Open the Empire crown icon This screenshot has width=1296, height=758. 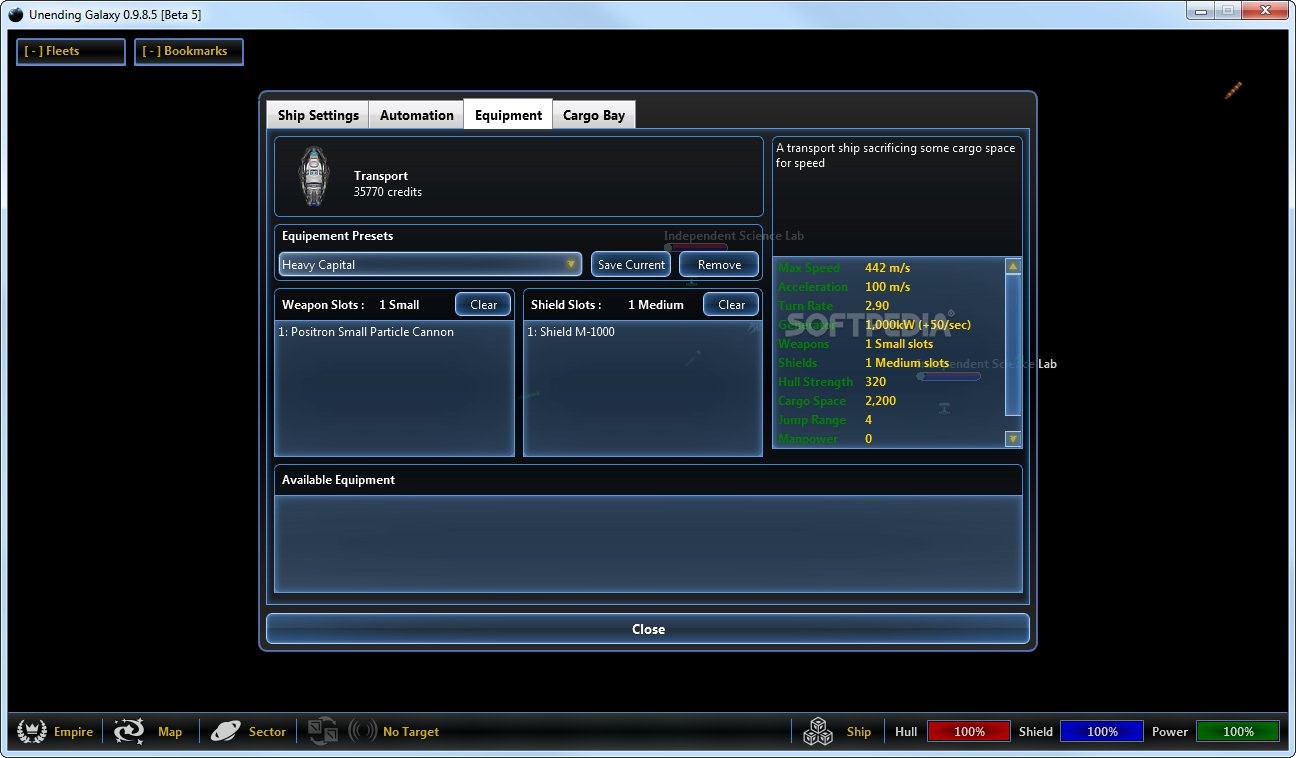33,731
